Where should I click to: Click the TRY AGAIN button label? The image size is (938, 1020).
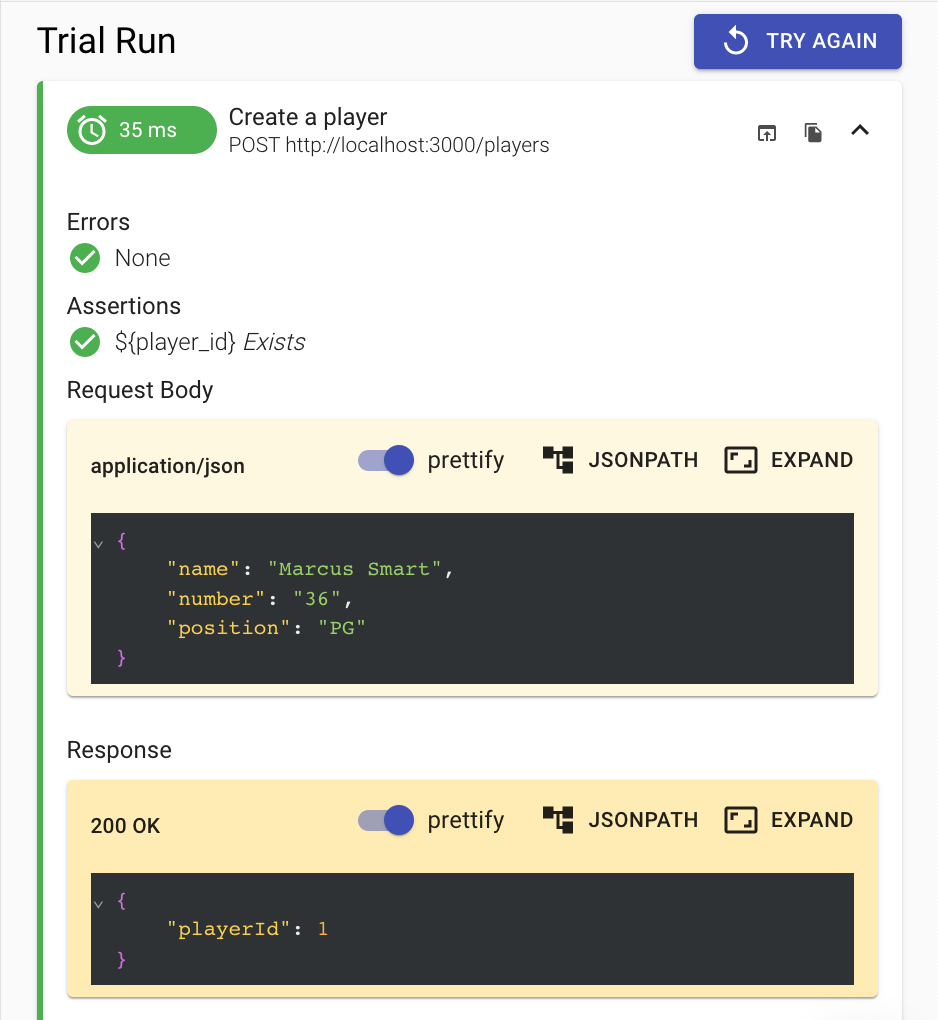[822, 41]
